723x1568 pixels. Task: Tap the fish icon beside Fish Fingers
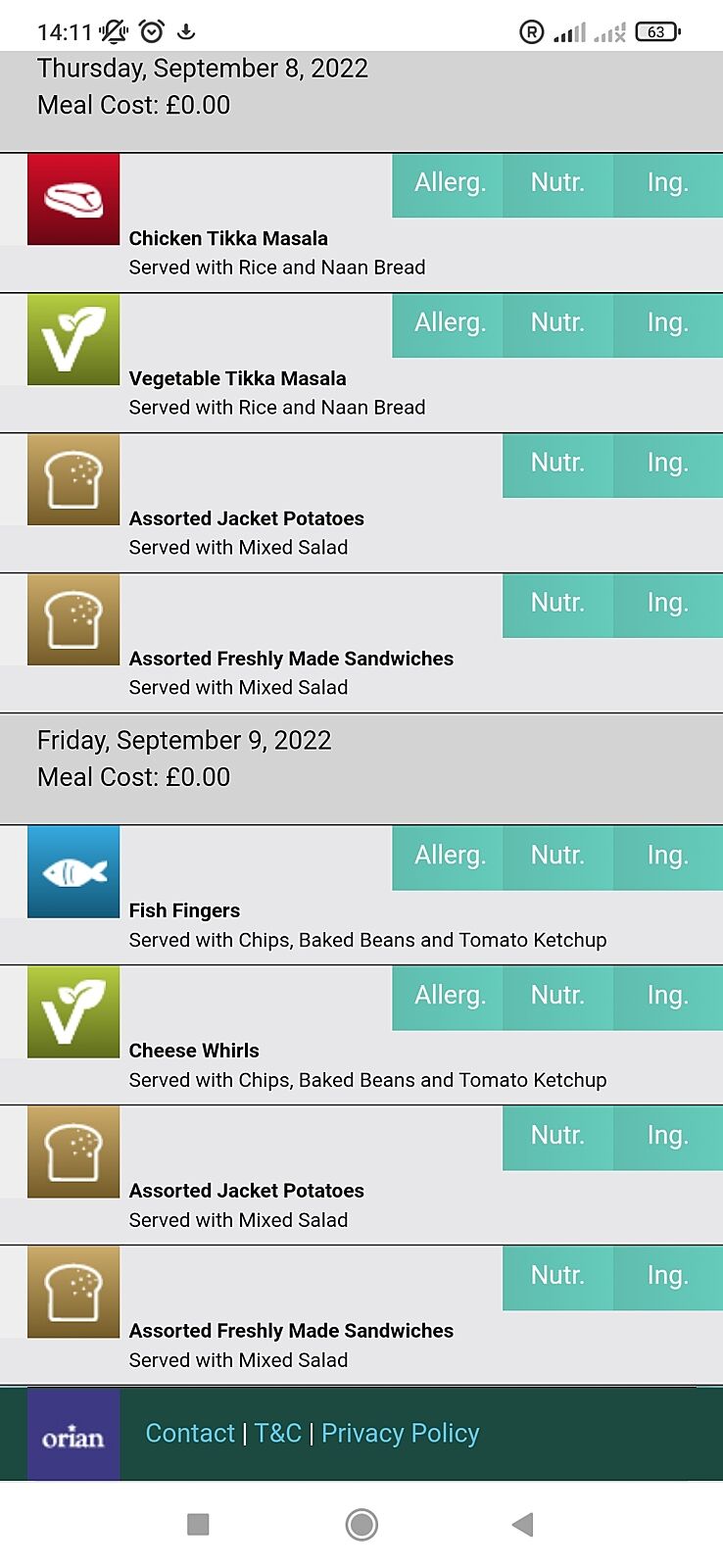73,871
